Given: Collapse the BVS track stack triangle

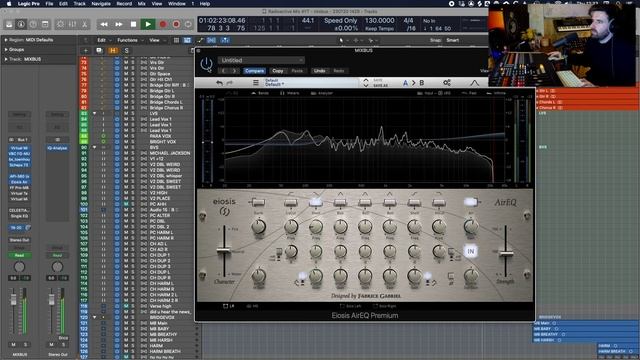Looking at the screenshot, I should (95, 147).
